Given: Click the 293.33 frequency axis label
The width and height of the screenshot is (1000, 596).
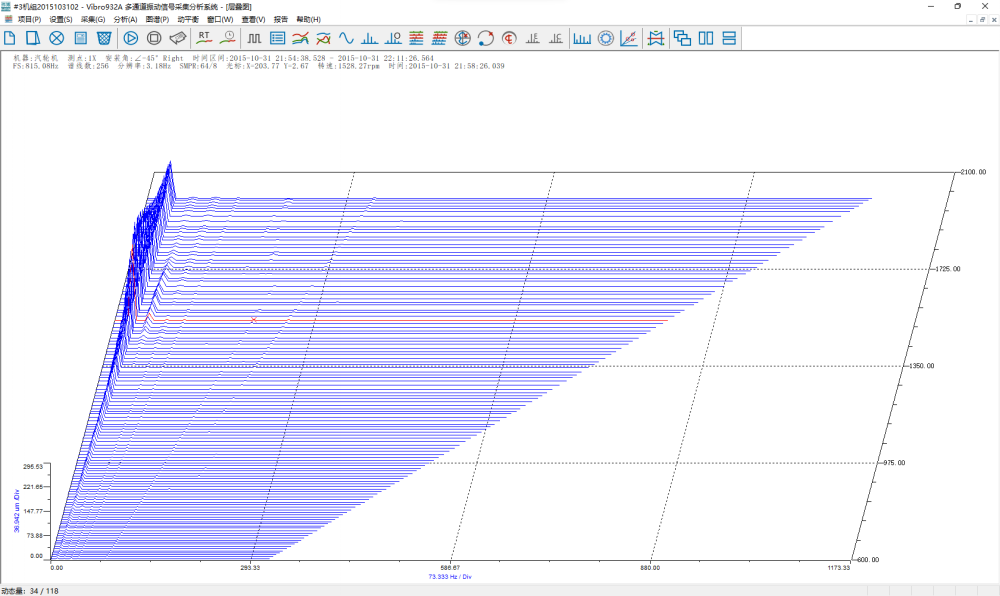Looking at the screenshot, I should [251, 568].
